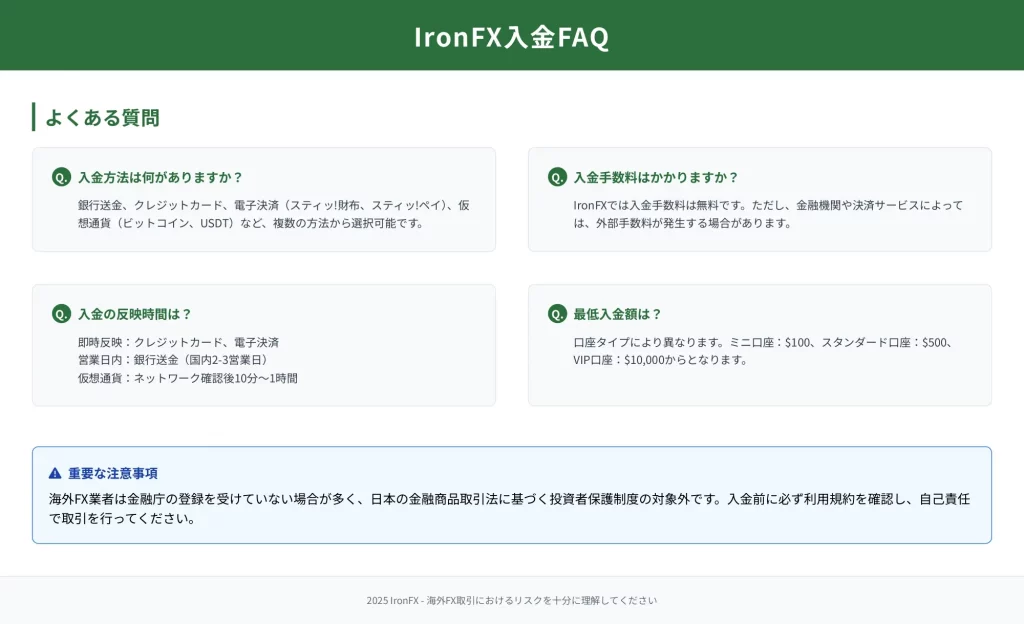Click the answer listing ミニ口座 and VIP口座 amounts
The width and height of the screenshot is (1024, 624).
(x=762, y=350)
